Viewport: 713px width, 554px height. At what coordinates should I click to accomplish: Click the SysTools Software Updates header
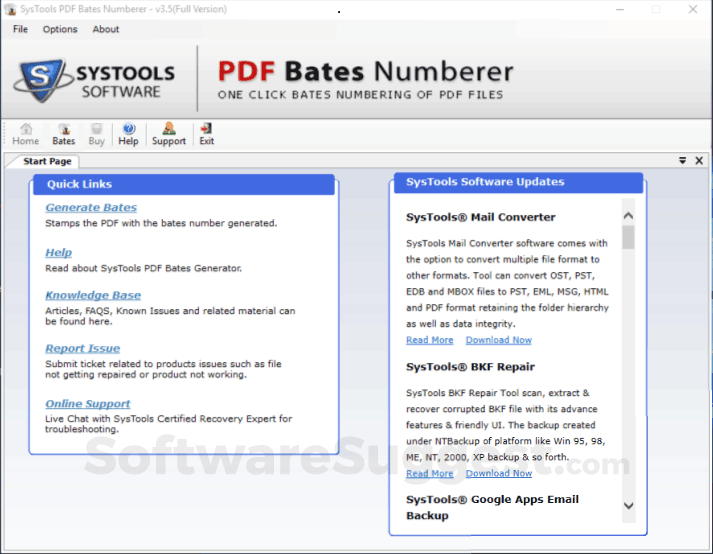click(x=518, y=182)
